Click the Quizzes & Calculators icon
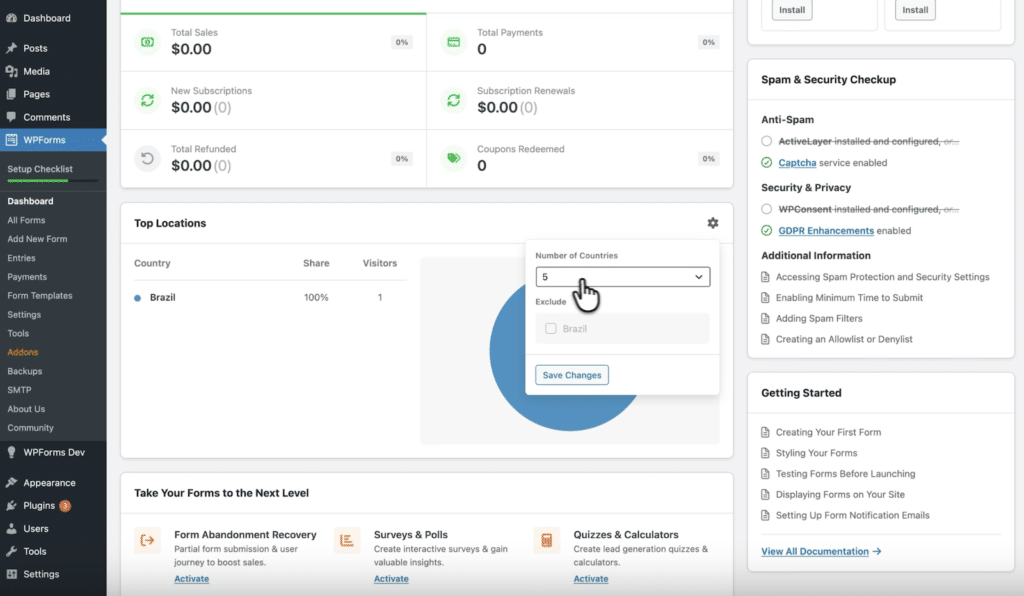This screenshot has height=596, width=1024. [547, 541]
